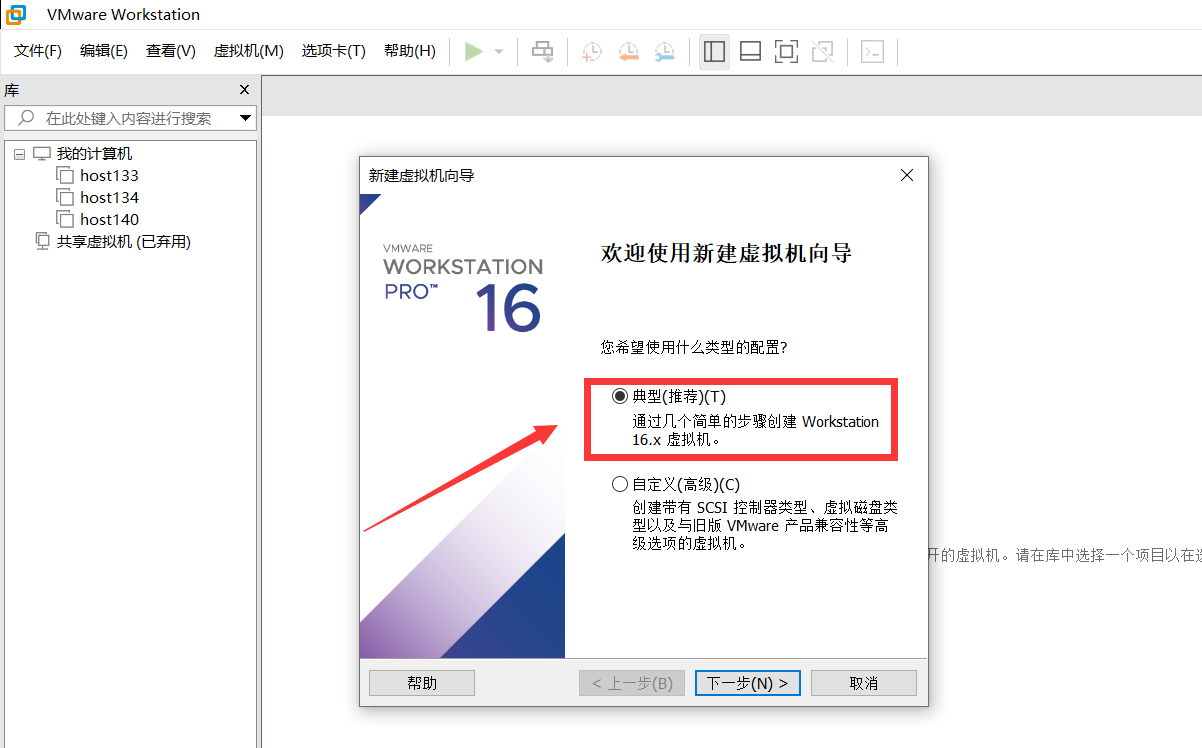Click the shared VMs icon in tree
This screenshot has height=748, width=1202.
[42, 241]
